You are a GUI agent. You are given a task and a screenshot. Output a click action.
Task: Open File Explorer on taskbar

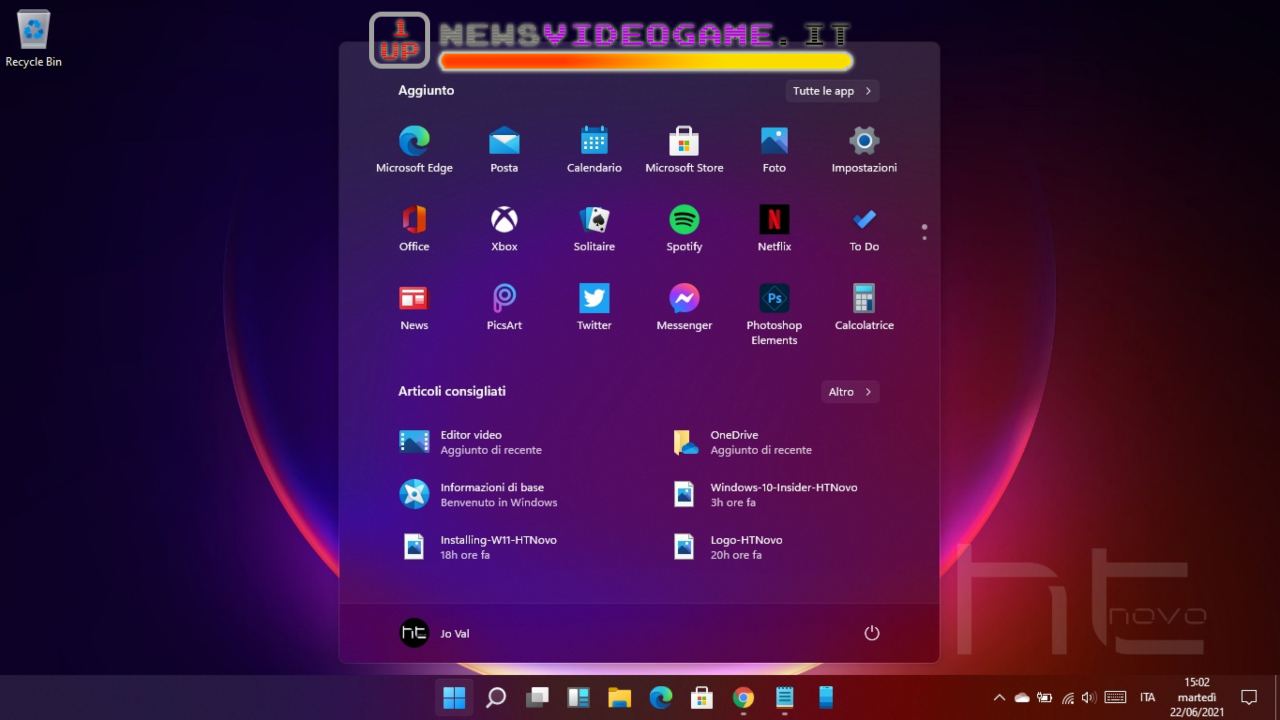(619, 697)
